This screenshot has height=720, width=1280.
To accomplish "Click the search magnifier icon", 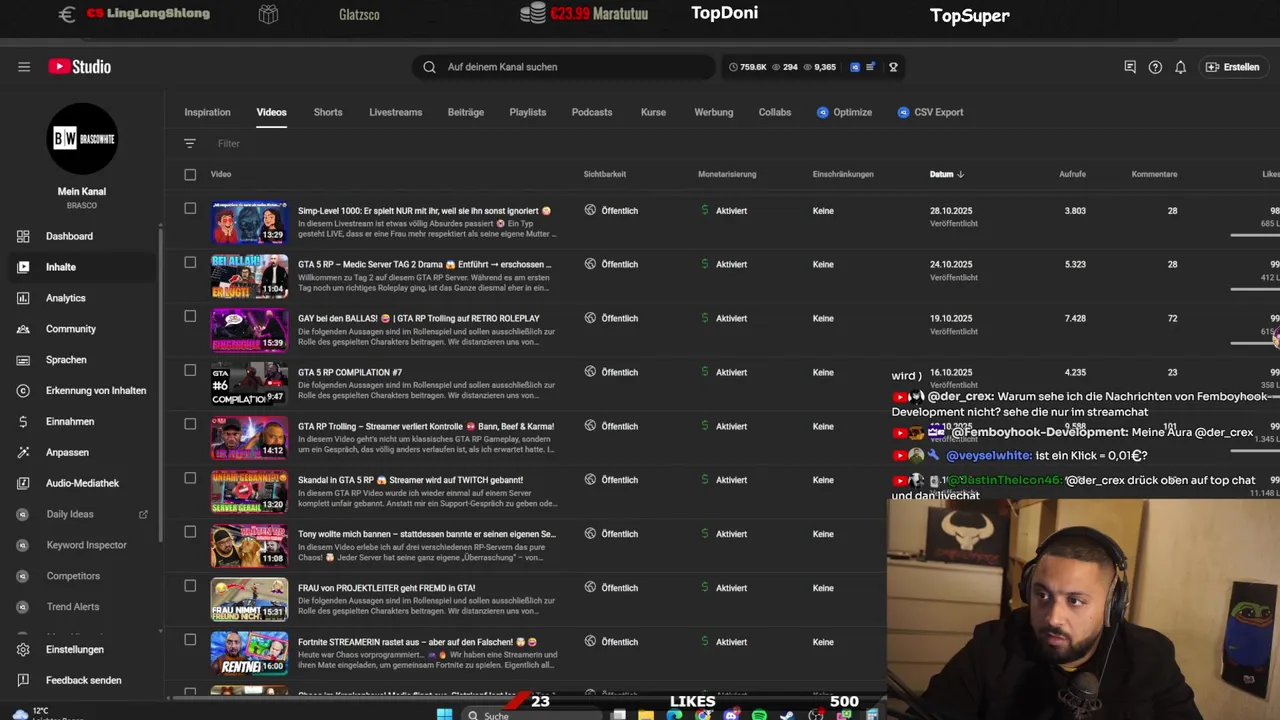I will 429,67.
